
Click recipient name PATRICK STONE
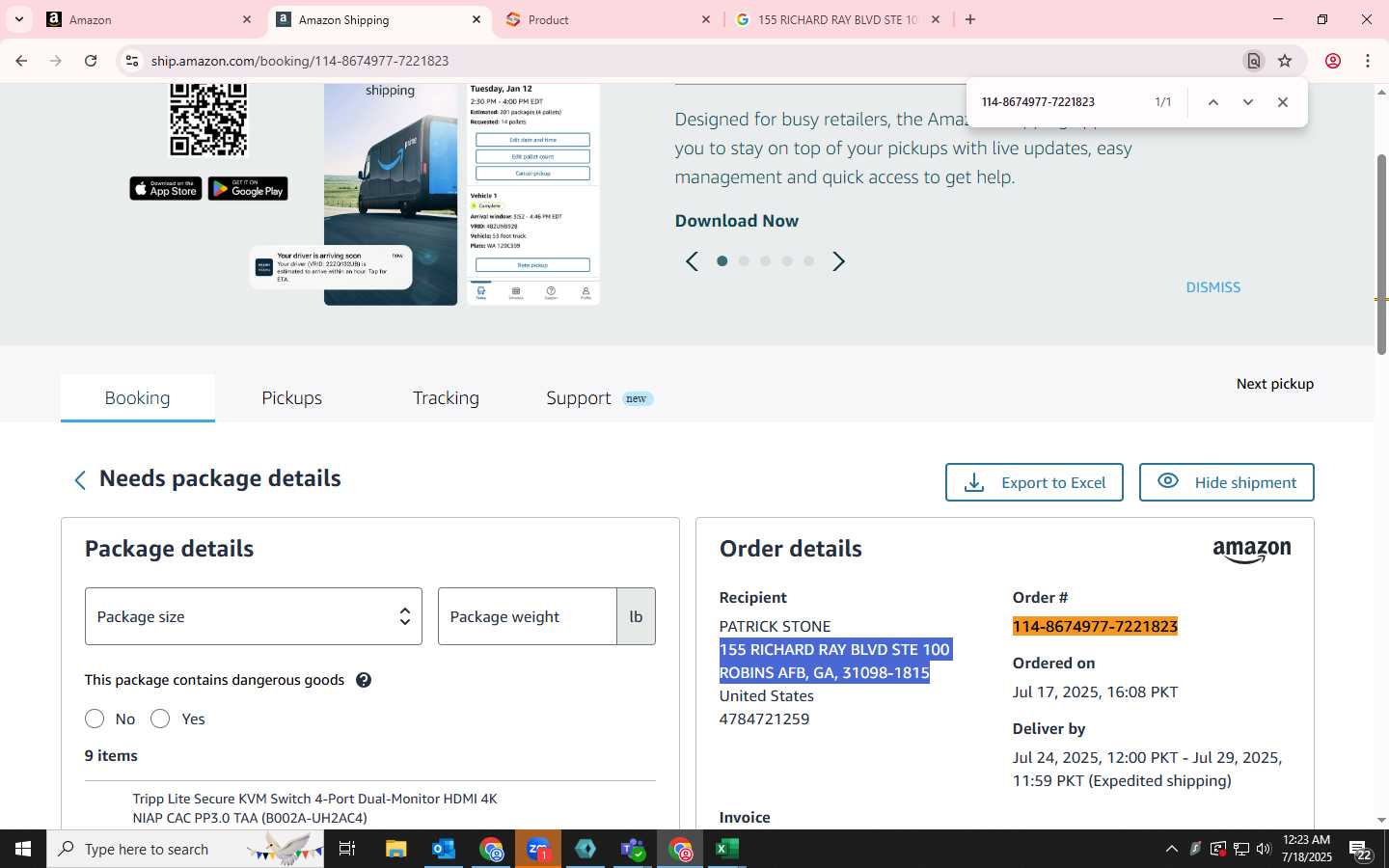pos(775,627)
